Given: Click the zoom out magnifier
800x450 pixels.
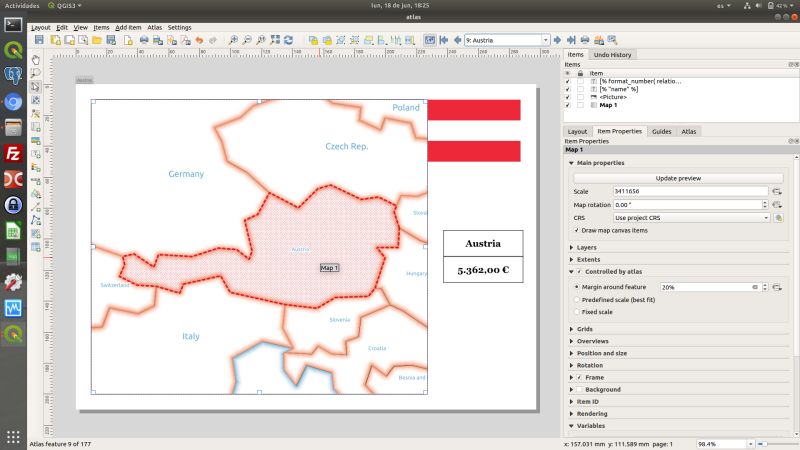Looking at the screenshot, I should (246, 40).
